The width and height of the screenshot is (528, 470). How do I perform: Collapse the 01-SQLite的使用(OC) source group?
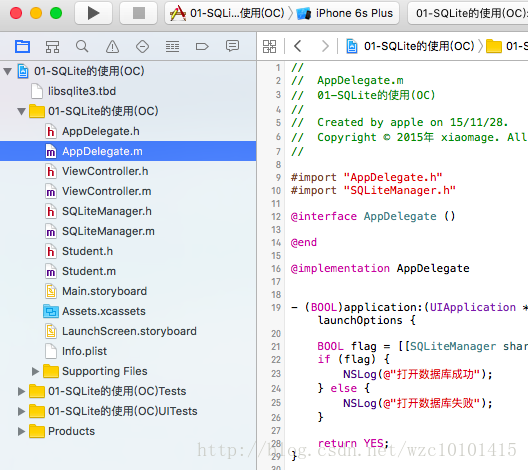click(22, 111)
